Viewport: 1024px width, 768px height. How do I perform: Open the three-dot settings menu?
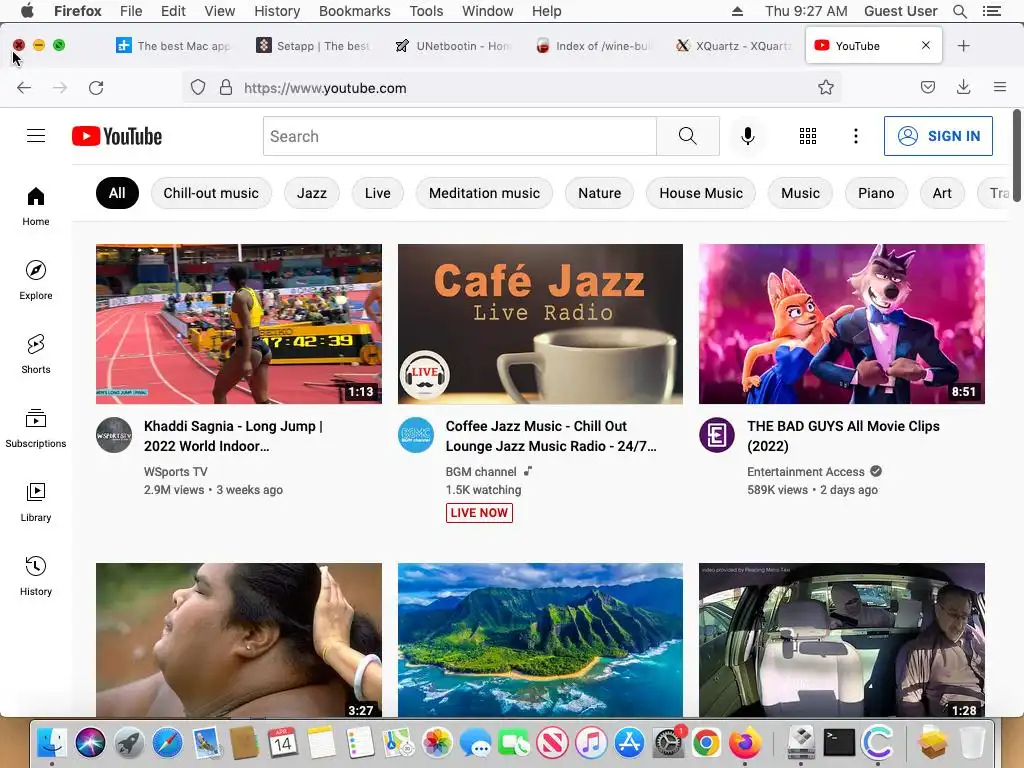(x=856, y=136)
